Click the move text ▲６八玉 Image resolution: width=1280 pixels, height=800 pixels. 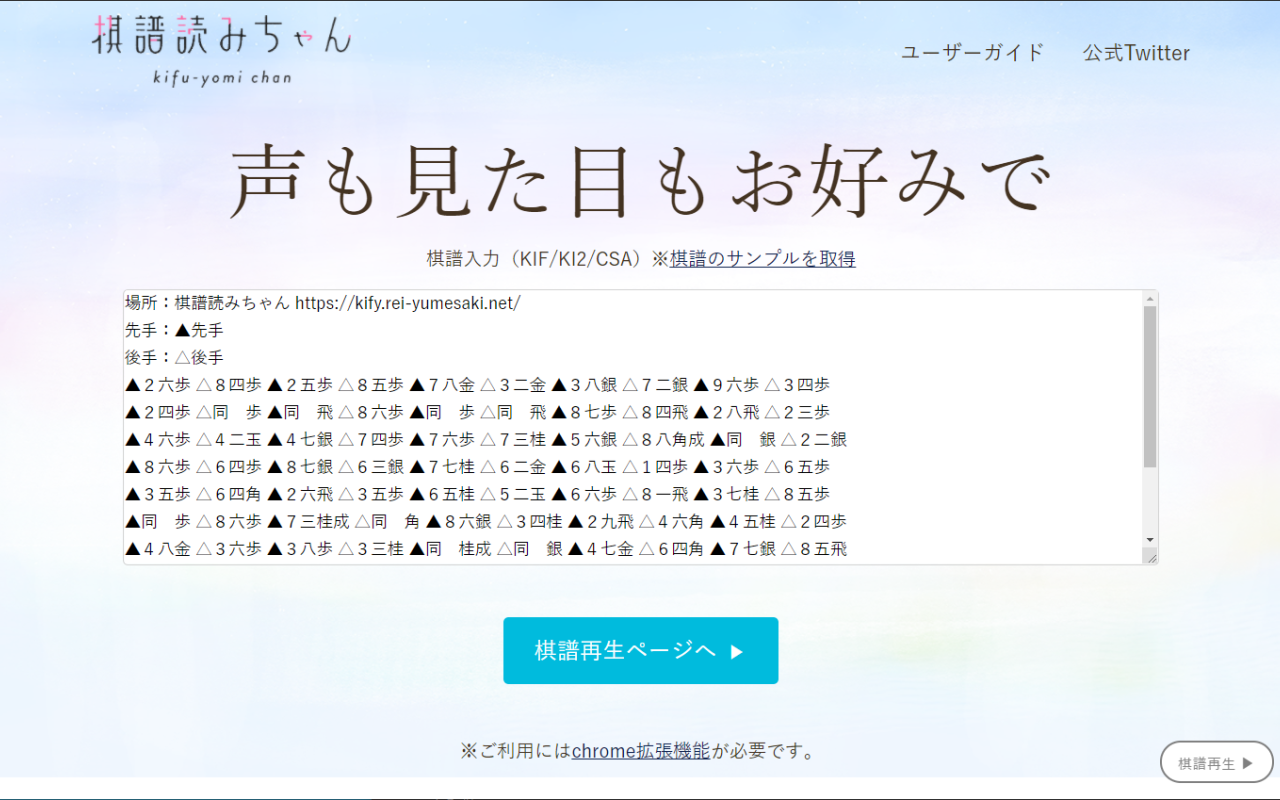[x=584, y=467]
